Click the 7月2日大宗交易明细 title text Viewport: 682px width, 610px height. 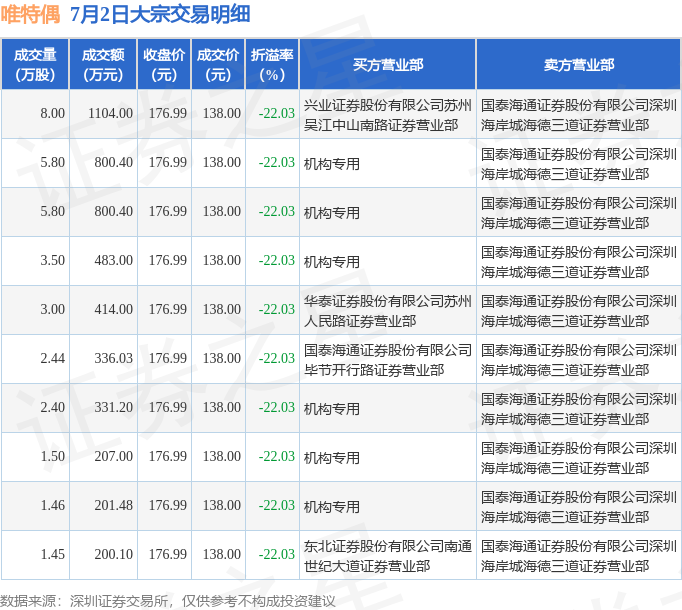point(160,14)
